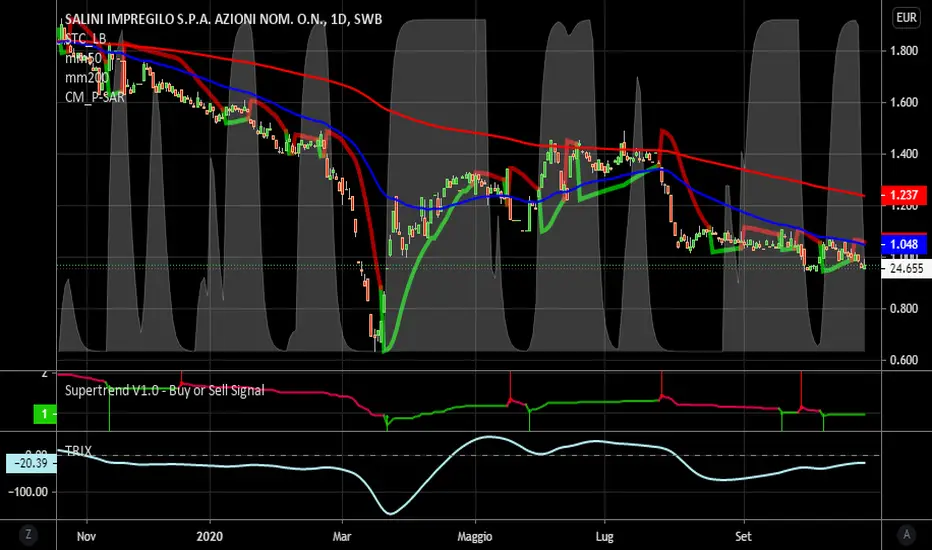This screenshot has width=932, height=550.
Task: Click the Set date on time axis
Action: [743, 536]
